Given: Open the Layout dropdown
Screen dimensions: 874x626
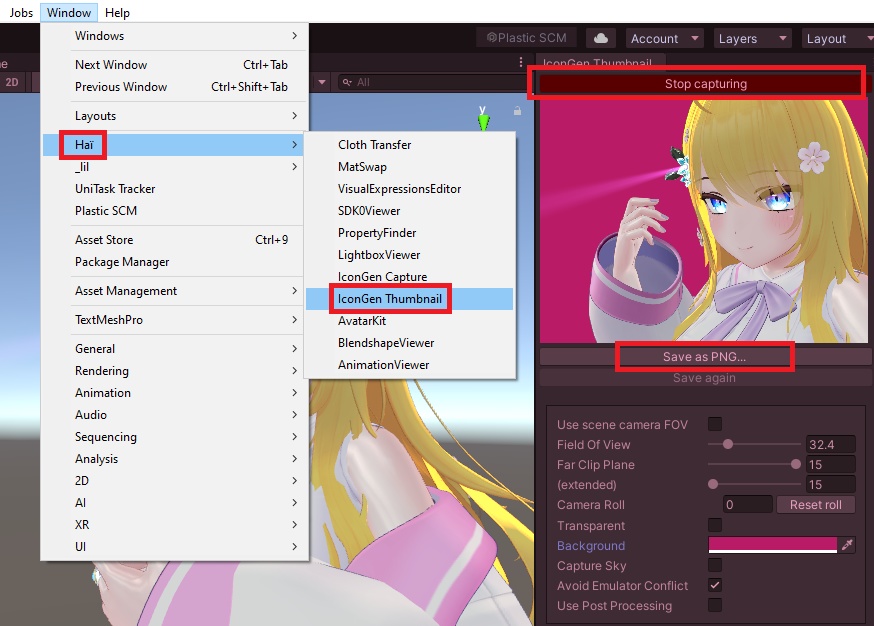Looking at the screenshot, I should 838,38.
